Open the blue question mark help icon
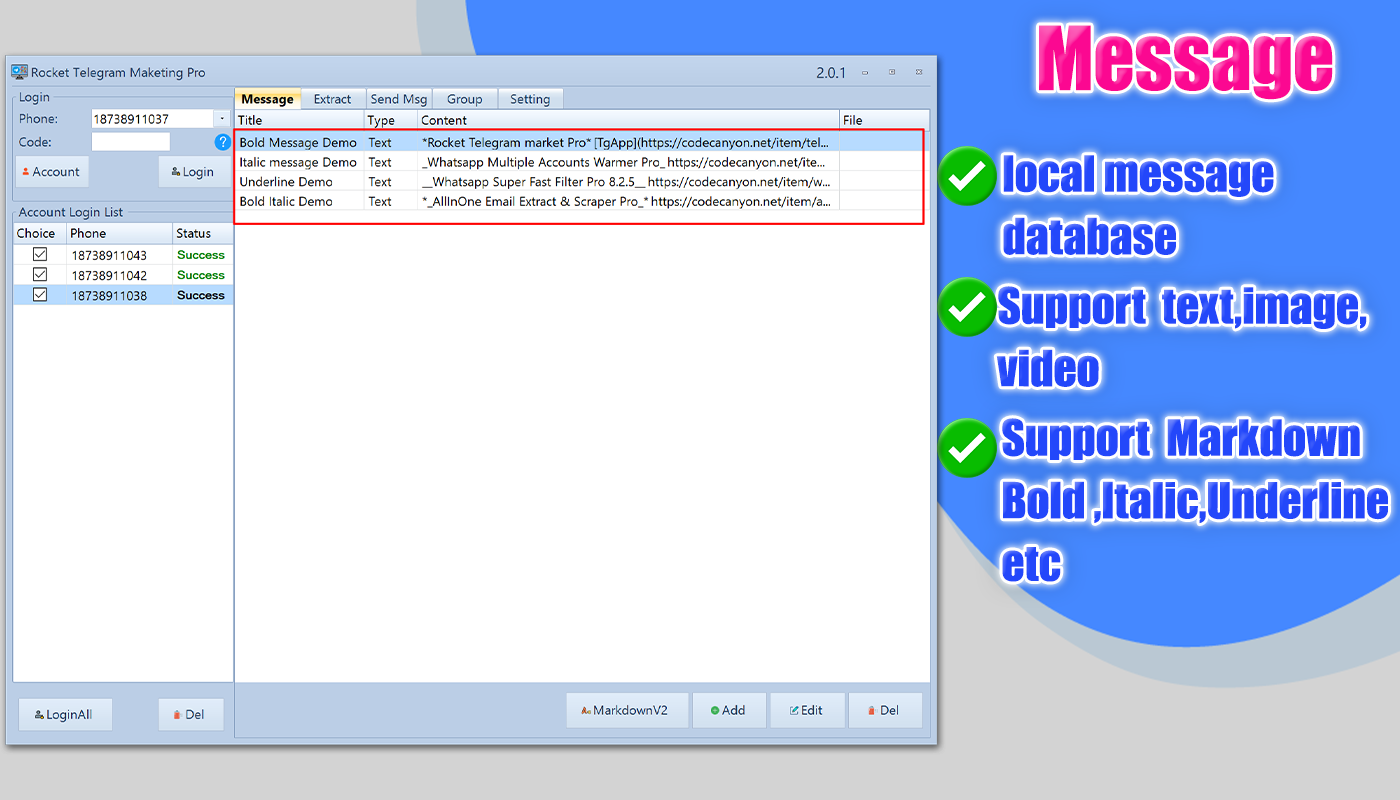The height and width of the screenshot is (800, 1400). point(221,141)
